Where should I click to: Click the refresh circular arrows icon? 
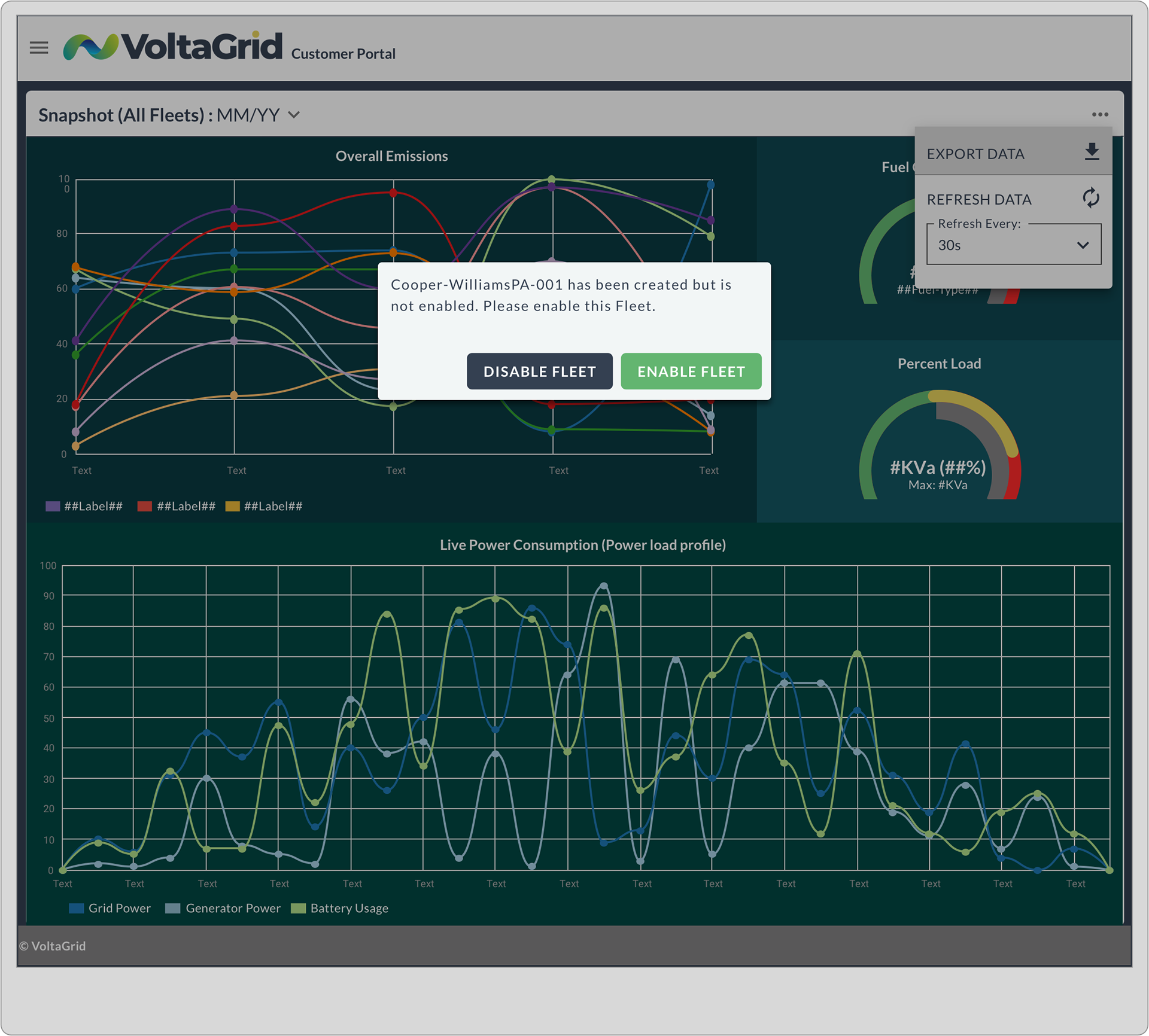(1090, 198)
